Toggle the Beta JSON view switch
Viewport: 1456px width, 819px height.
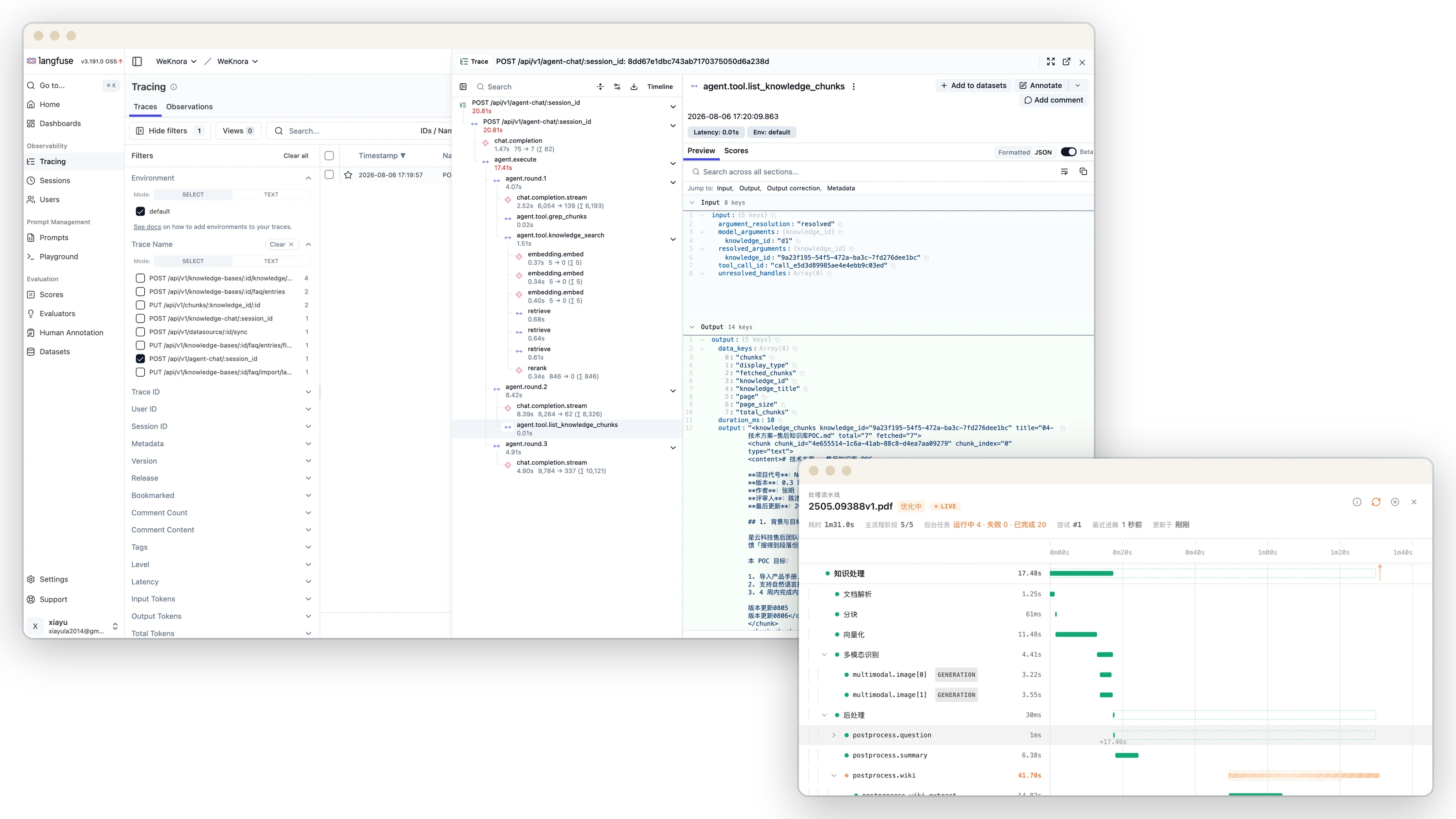pos(1068,152)
